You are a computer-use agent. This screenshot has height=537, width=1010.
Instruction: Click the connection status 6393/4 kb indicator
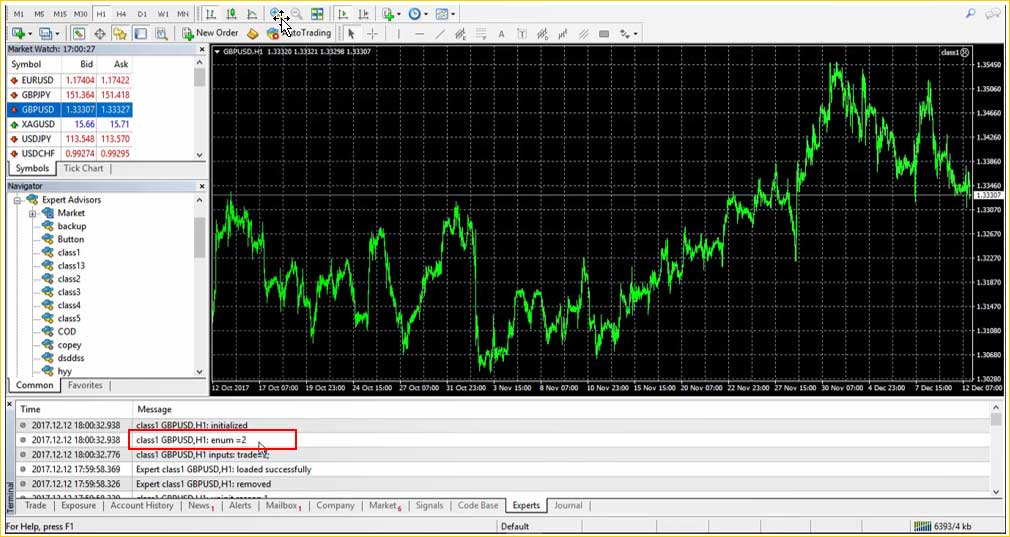click(942, 527)
